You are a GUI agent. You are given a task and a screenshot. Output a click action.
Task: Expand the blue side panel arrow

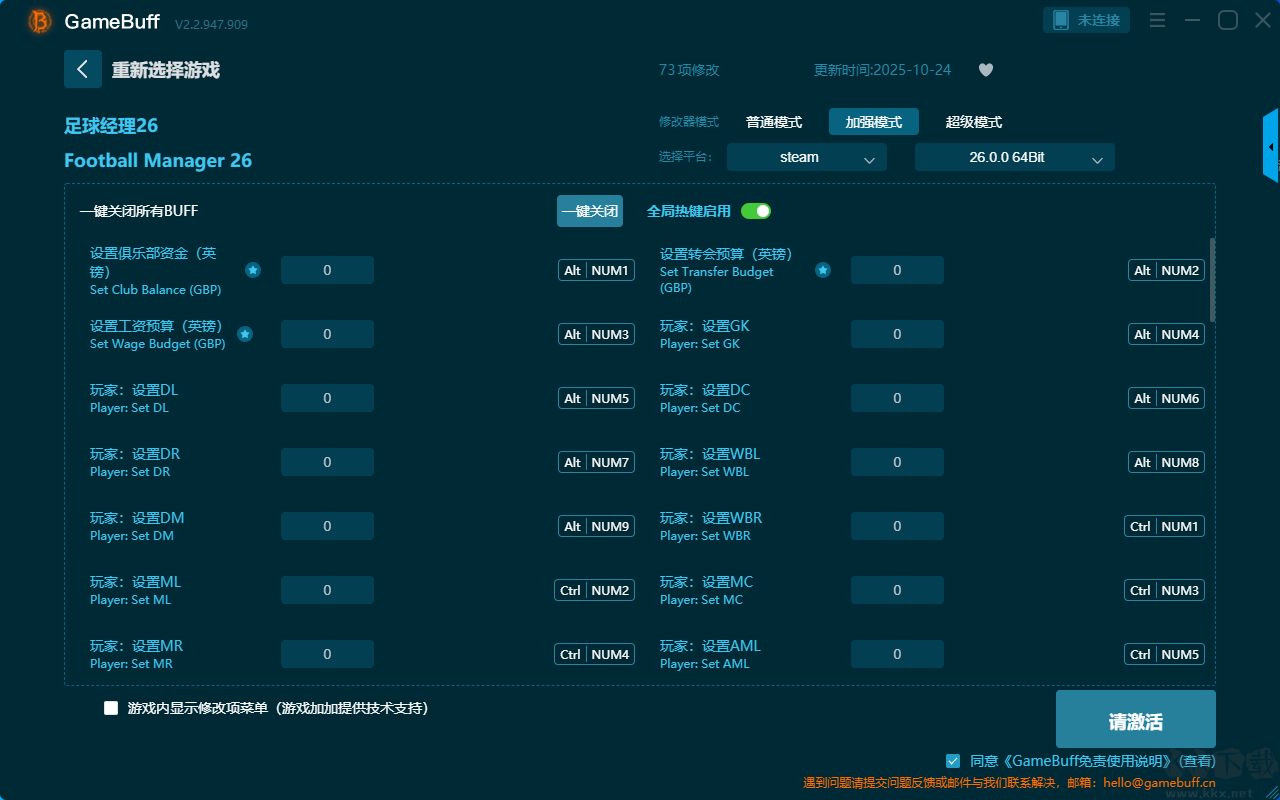point(1271,147)
